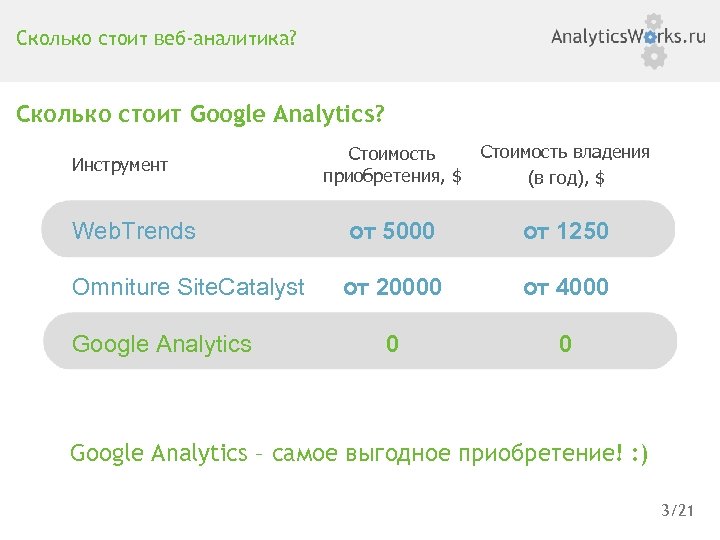Click the 'Стоимость приобретения, $' column header

[392, 165]
